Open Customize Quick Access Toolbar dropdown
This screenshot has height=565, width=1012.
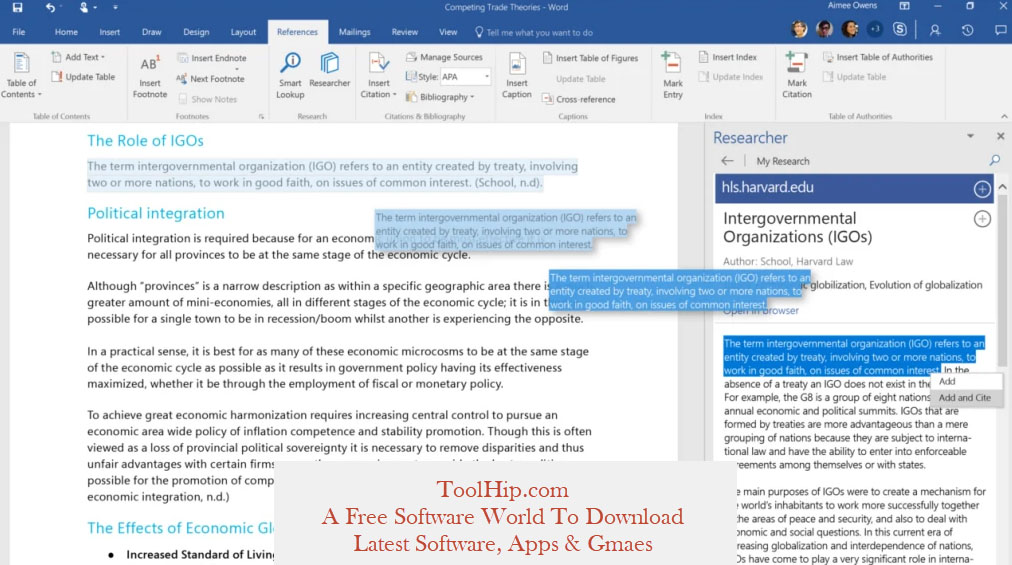pos(116,7)
